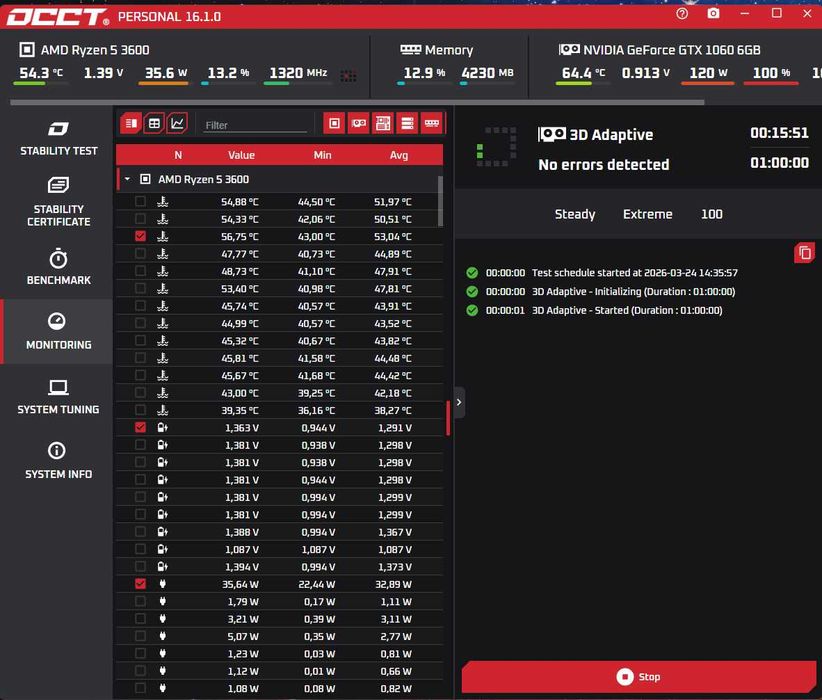Screen dimensions: 822x700
Task: Click the voltage icon on 1,388 V row
Action: pos(163,532)
